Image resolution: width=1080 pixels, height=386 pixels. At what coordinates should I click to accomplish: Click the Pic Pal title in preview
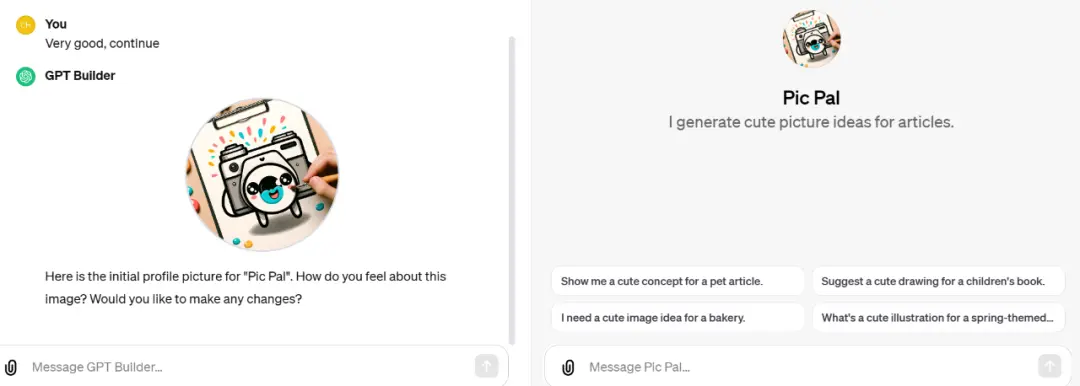[x=811, y=97]
